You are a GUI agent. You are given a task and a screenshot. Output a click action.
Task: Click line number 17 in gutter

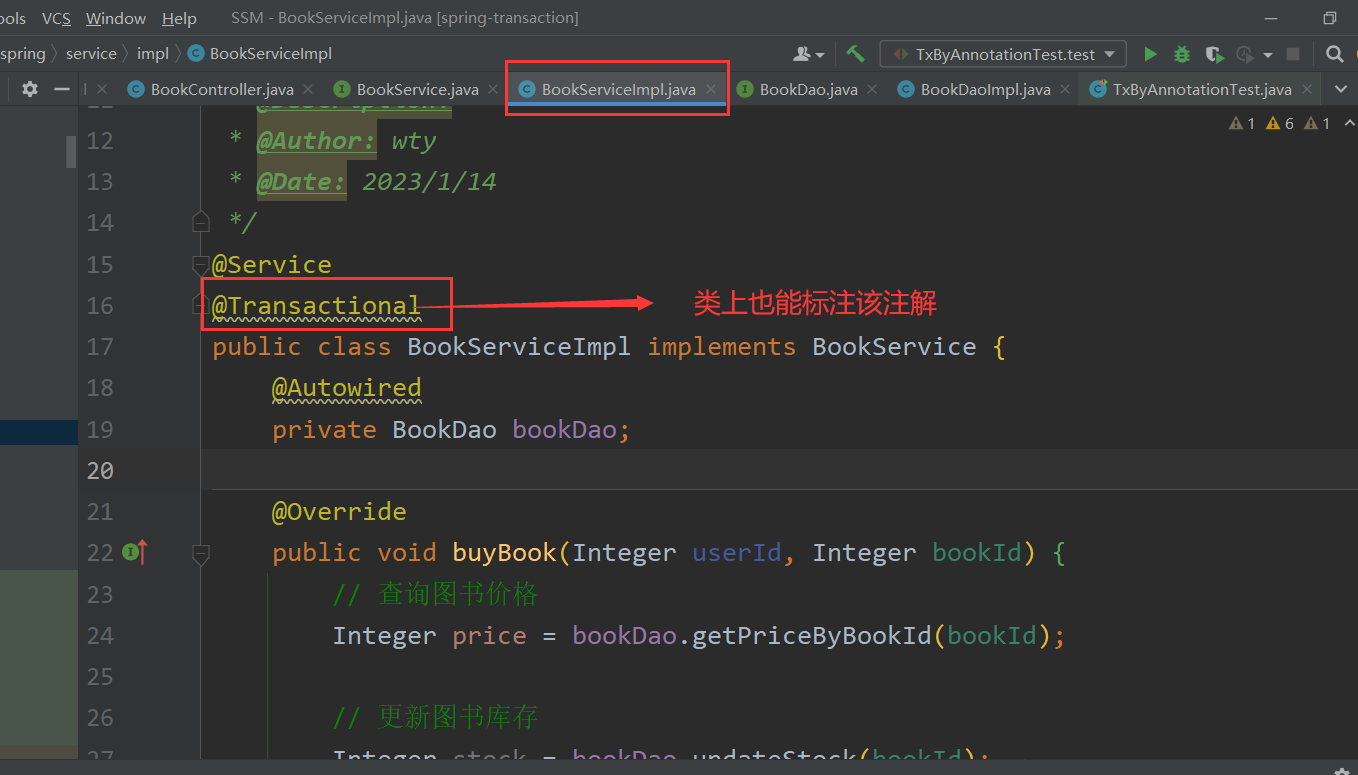pyautogui.click(x=100, y=346)
